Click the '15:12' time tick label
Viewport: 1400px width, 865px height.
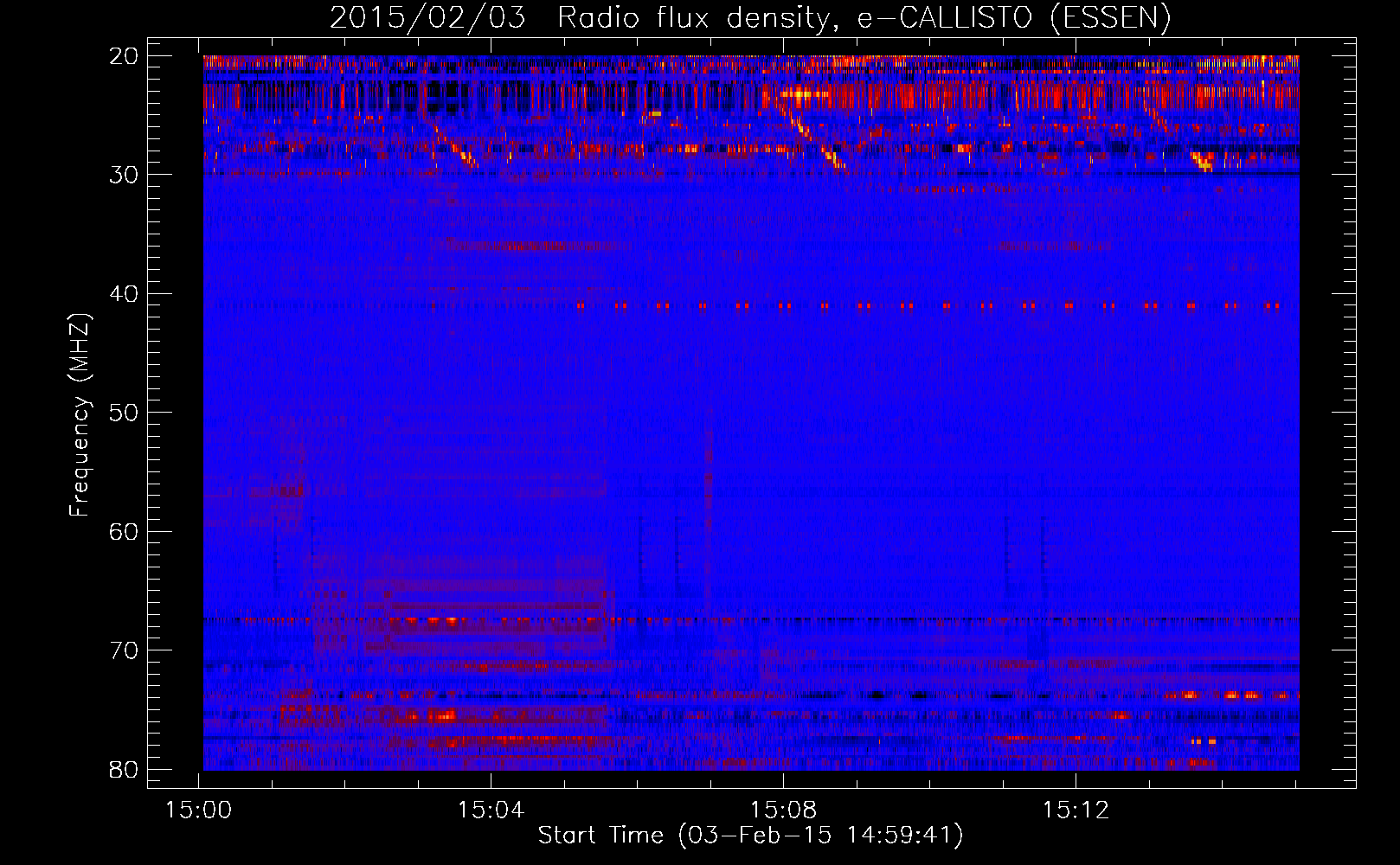point(1076,811)
